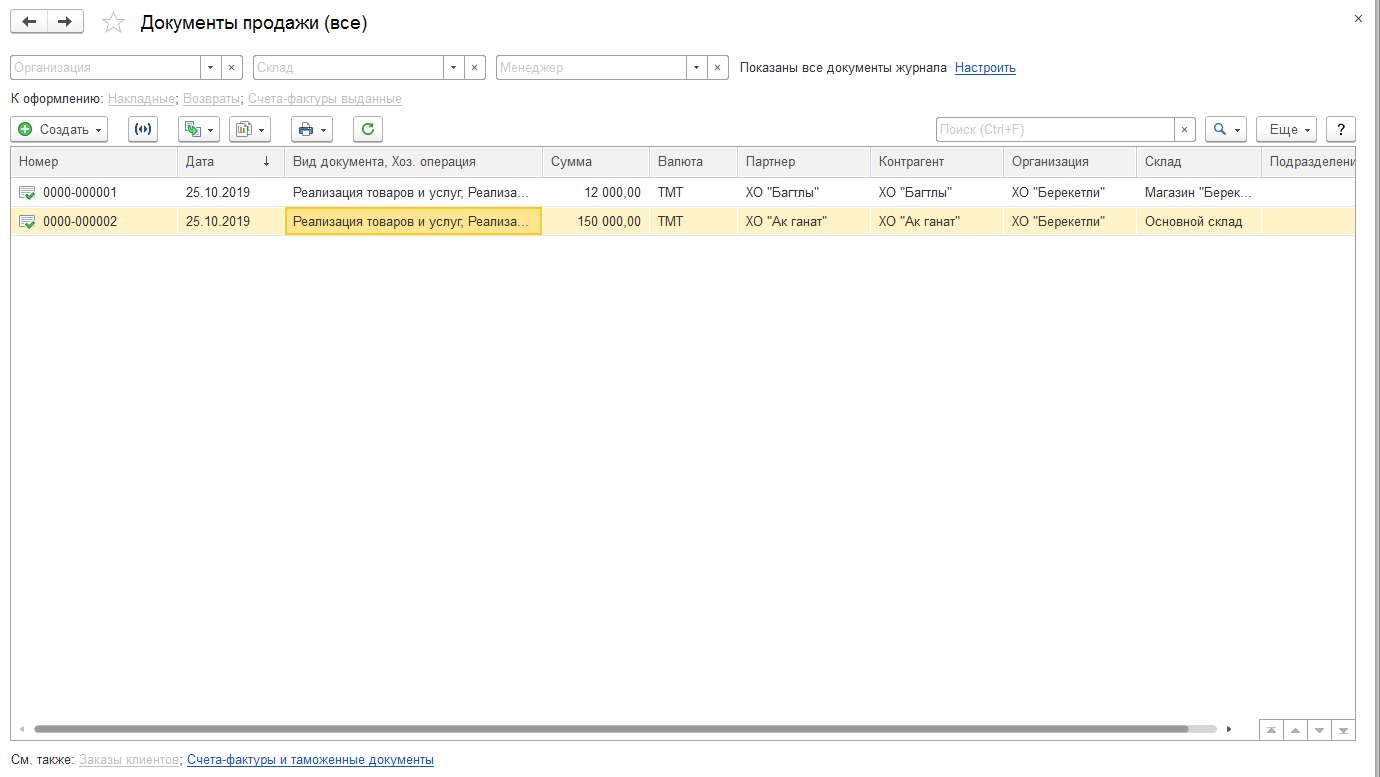Select partner ХО "Багтлы" cell
This screenshot has height=777, width=1380.
(804, 192)
